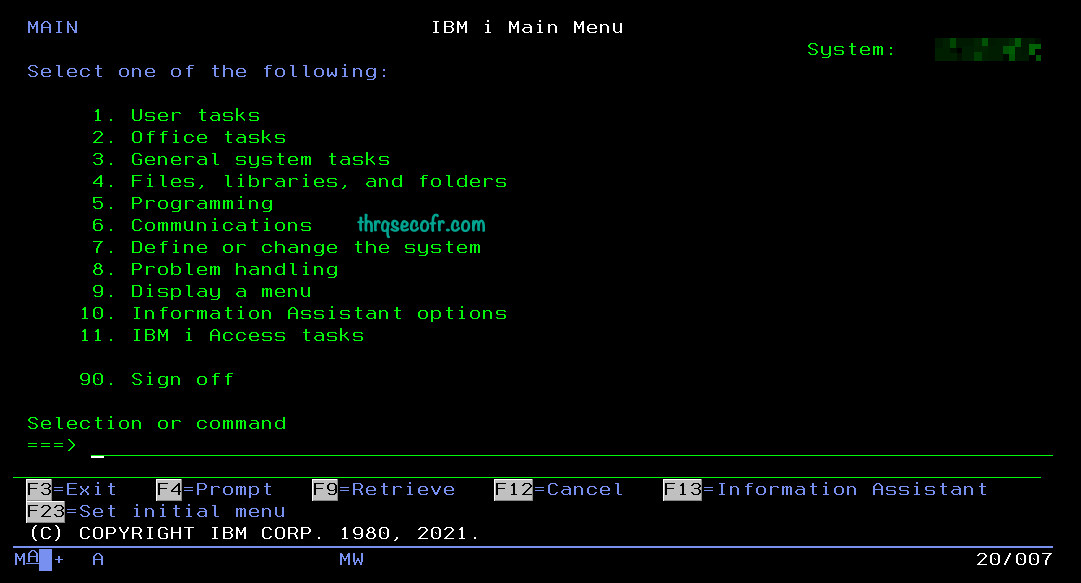This screenshot has width=1081, height=583.
Task: Select Information Assistant options entry
Action: (294, 314)
